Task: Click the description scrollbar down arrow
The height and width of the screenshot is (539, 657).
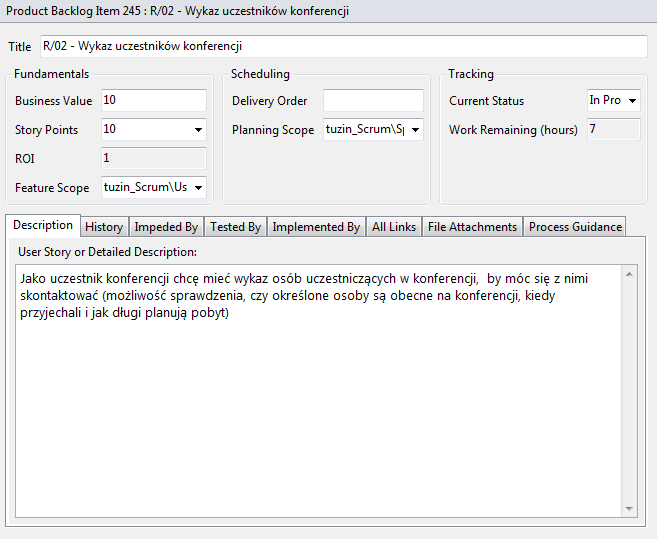Action: 629,508
